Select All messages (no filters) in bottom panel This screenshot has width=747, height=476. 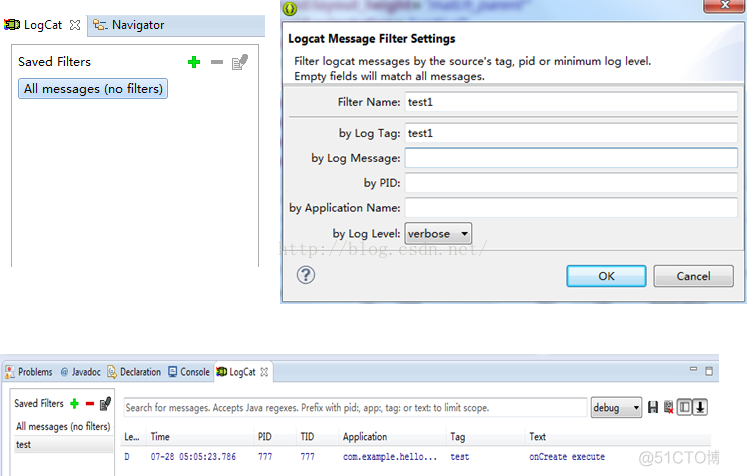[x=63, y=426]
